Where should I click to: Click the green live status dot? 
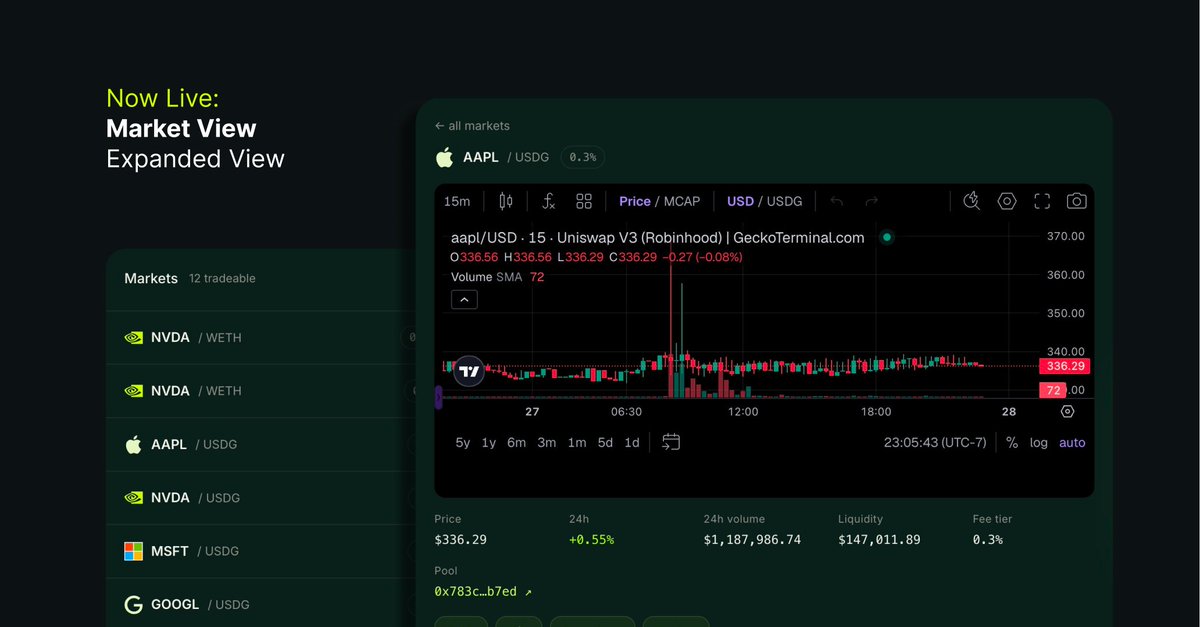887,238
